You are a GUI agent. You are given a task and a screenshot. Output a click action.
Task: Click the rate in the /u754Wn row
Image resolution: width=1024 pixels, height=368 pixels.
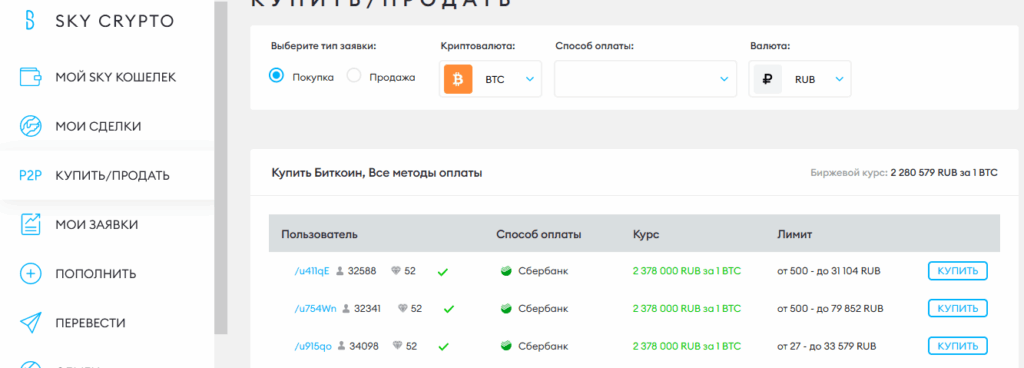click(x=687, y=308)
